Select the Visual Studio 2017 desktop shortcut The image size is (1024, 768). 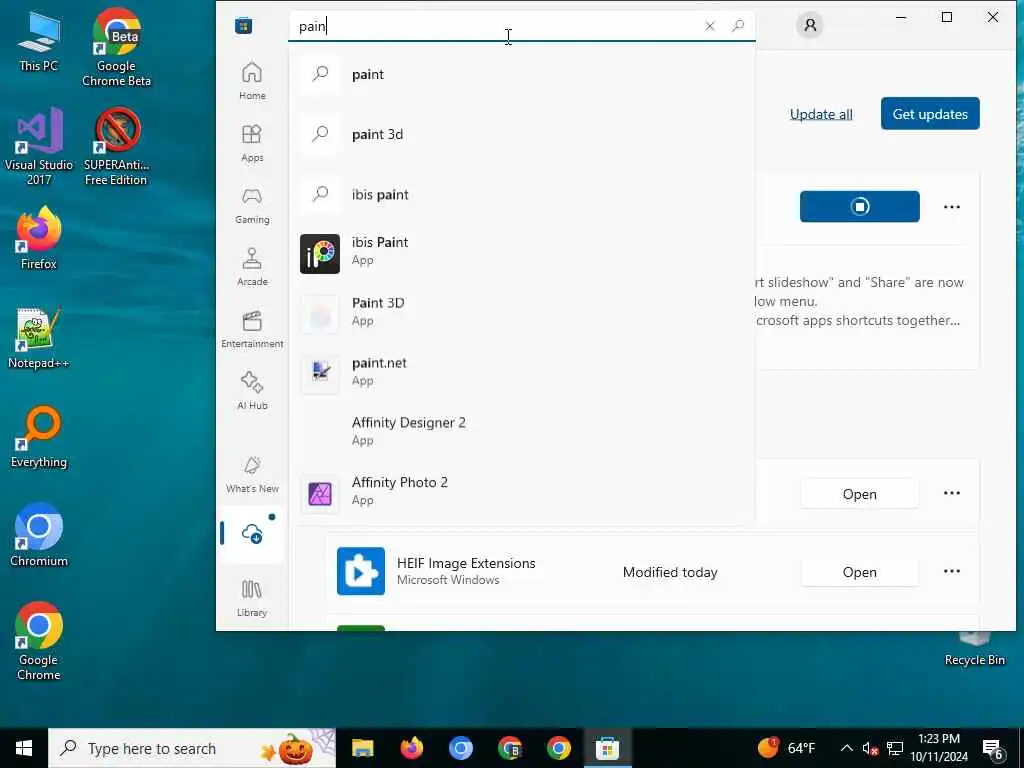coord(39,146)
